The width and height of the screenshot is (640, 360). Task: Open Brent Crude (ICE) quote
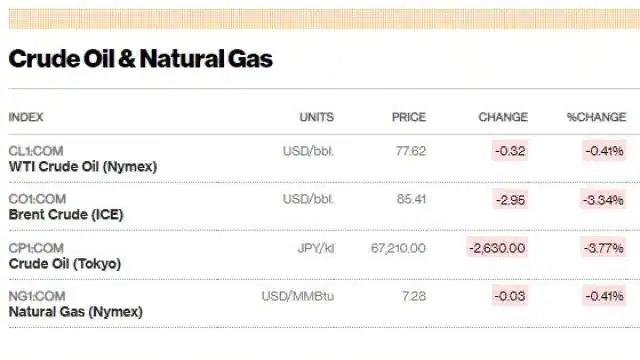66,215
